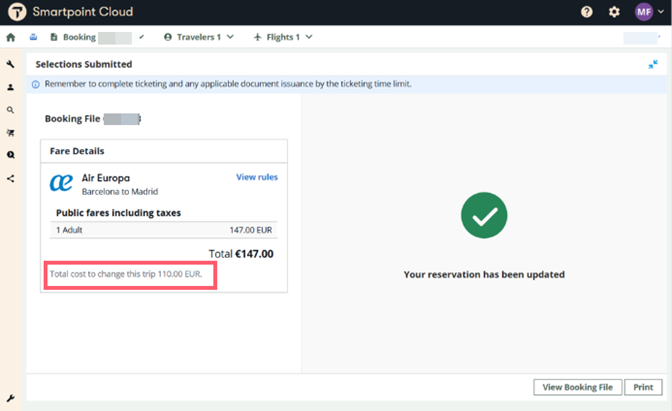Image resolution: width=672 pixels, height=411 pixels.
Task: Click the View rules link
Action: [256, 177]
